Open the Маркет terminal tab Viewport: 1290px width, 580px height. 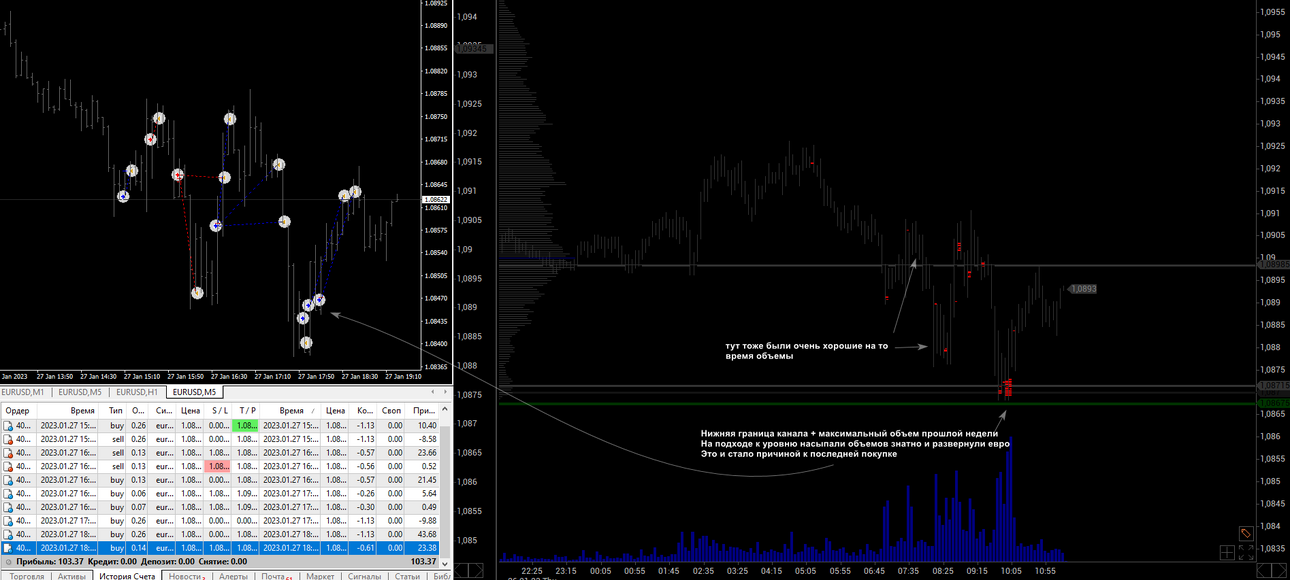pos(320,576)
